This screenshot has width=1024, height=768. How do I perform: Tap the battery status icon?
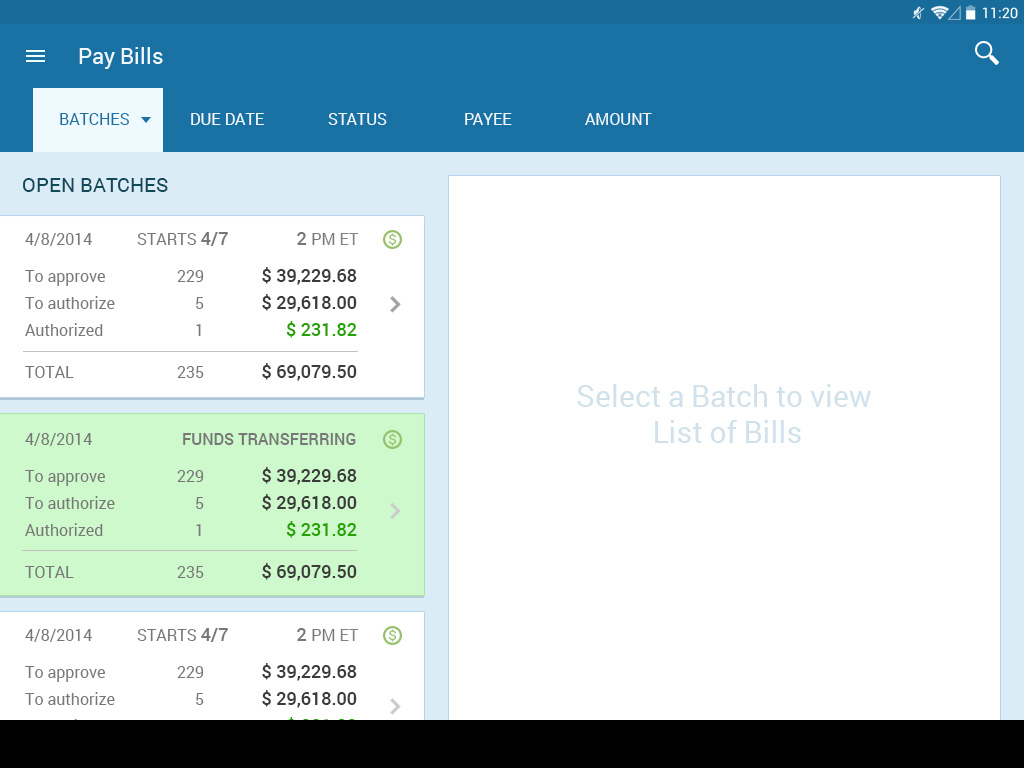(970, 13)
